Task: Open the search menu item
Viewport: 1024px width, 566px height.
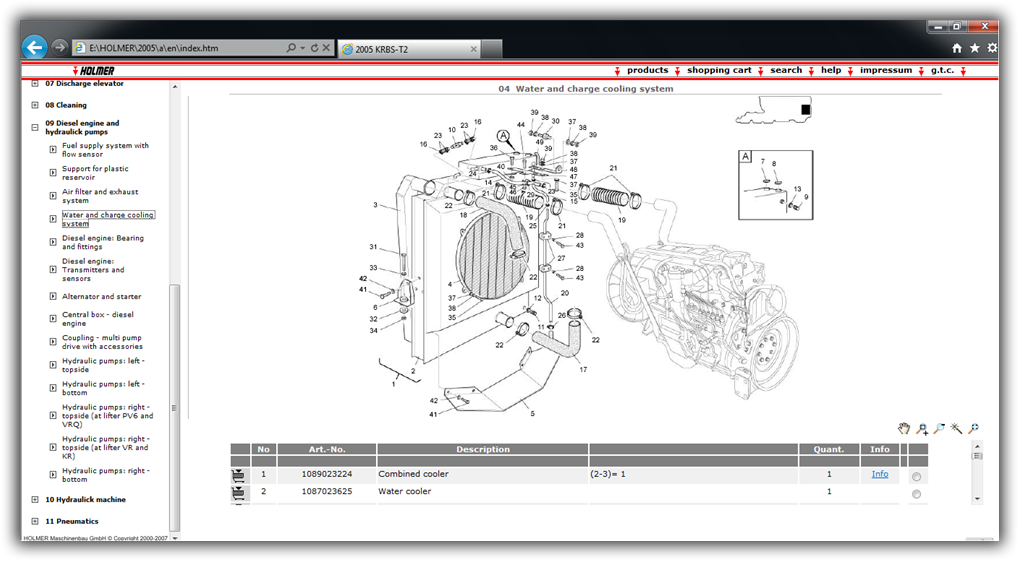Action: (x=786, y=70)
